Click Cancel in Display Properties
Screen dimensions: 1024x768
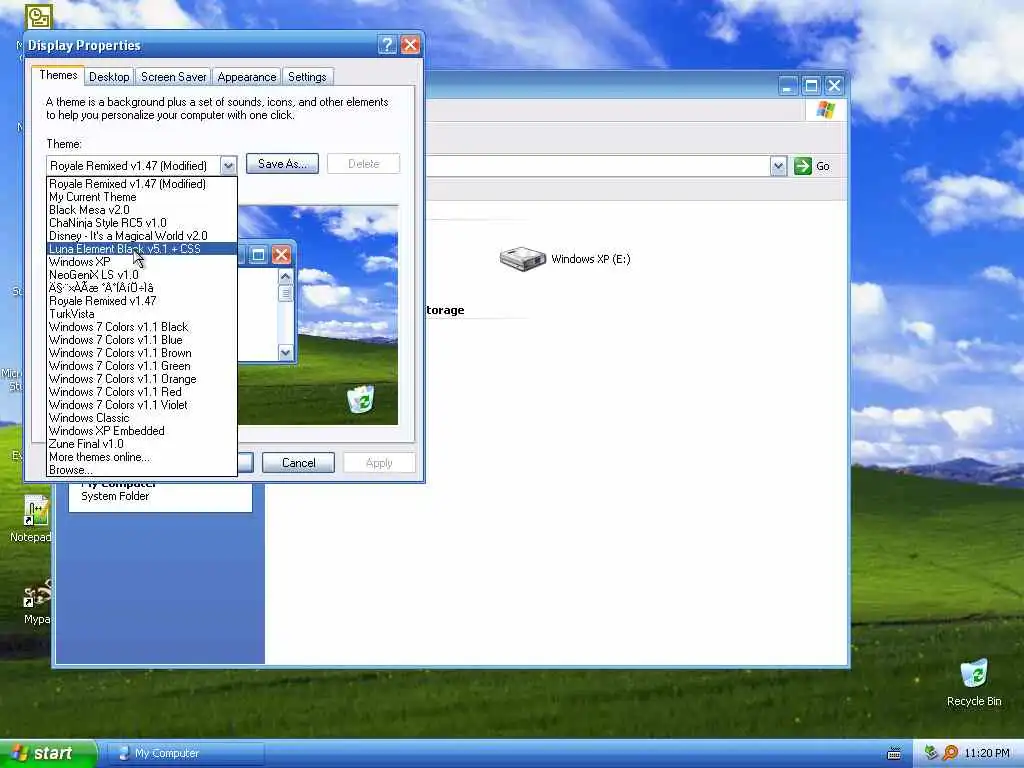coord(298,463)
